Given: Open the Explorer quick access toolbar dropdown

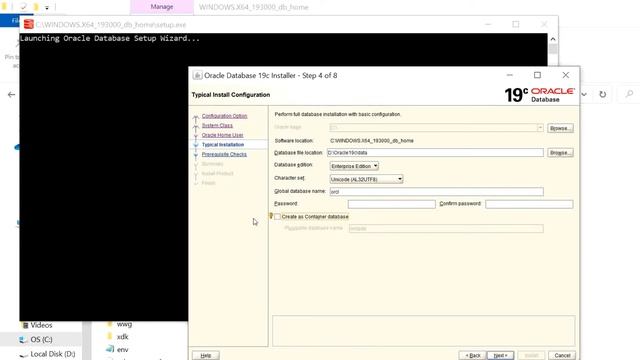Looking at the screenshot, I should tap(47, 7).
